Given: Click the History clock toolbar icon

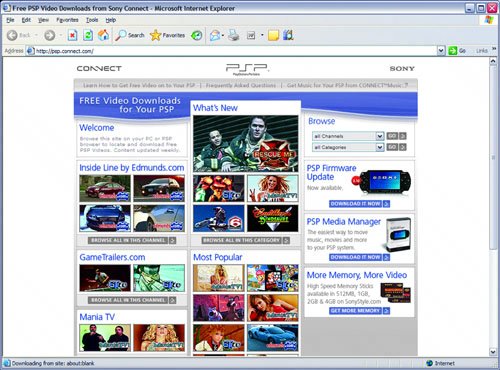Looking at the screenshot, I should (x=197, y=35).
